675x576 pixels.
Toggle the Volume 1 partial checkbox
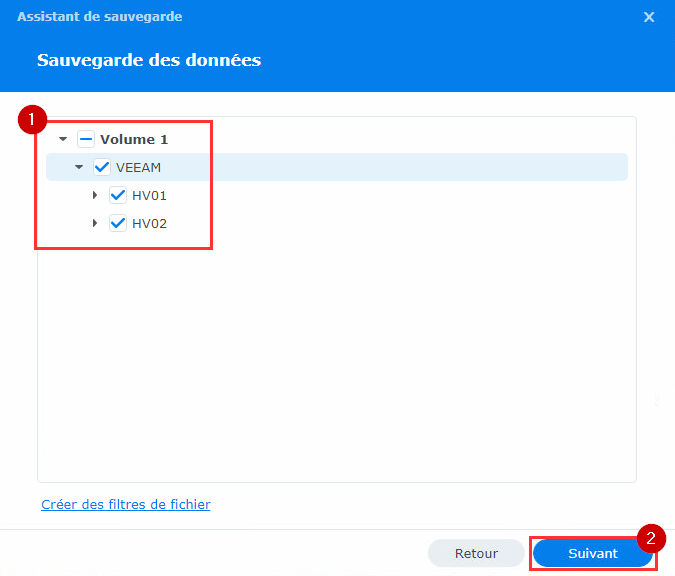coord(86,140)
